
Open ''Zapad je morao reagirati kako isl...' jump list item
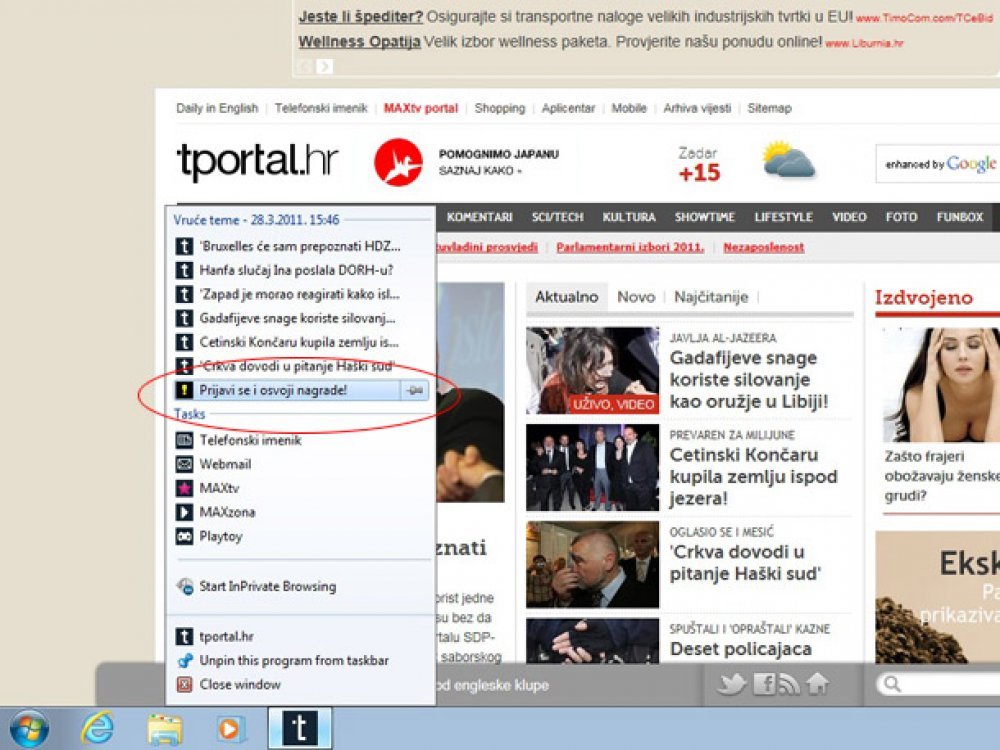pos(300,294)
